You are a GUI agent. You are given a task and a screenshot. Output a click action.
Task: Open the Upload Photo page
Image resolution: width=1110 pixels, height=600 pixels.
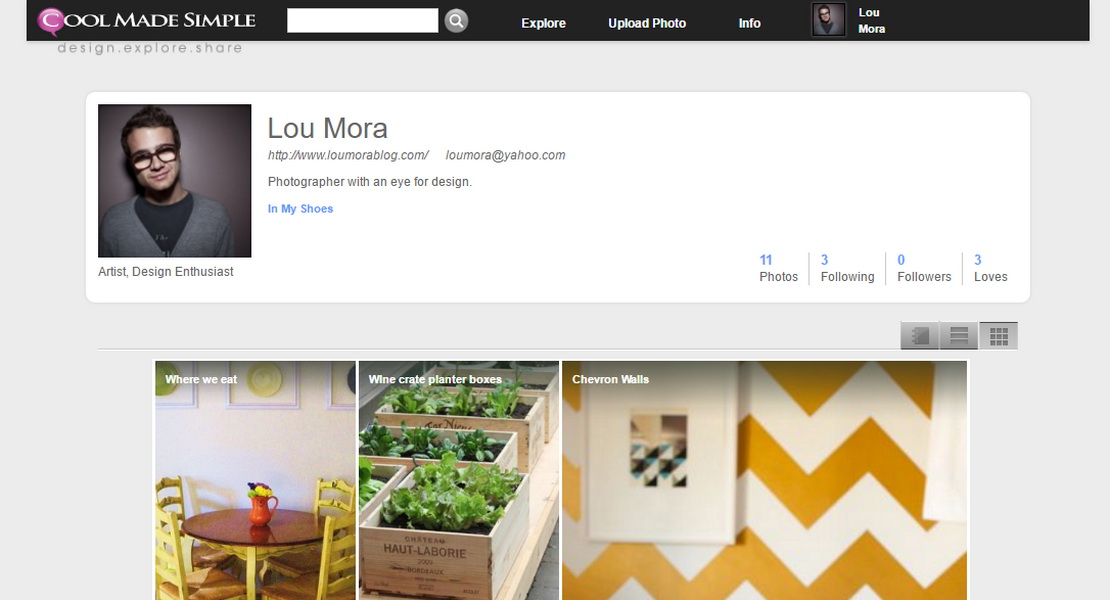tap(647, 23)
